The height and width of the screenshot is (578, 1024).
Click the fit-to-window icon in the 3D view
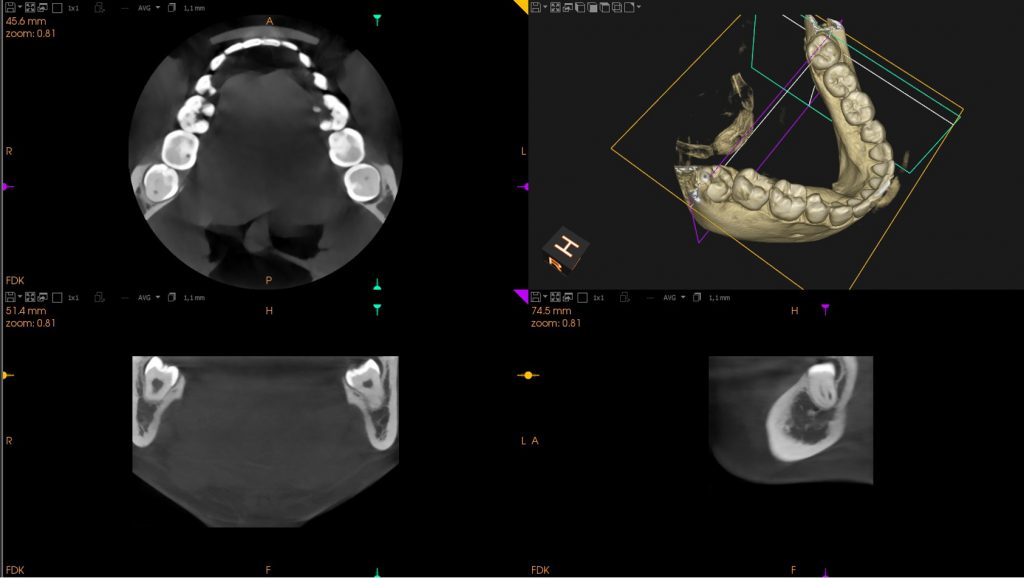coord(556,7)
